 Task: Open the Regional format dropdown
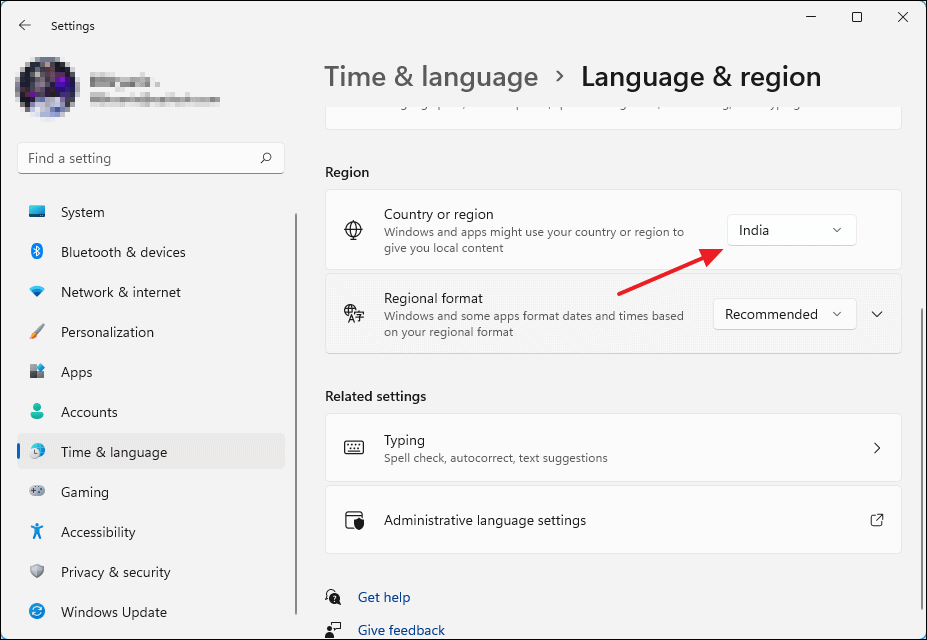point(784,314)
